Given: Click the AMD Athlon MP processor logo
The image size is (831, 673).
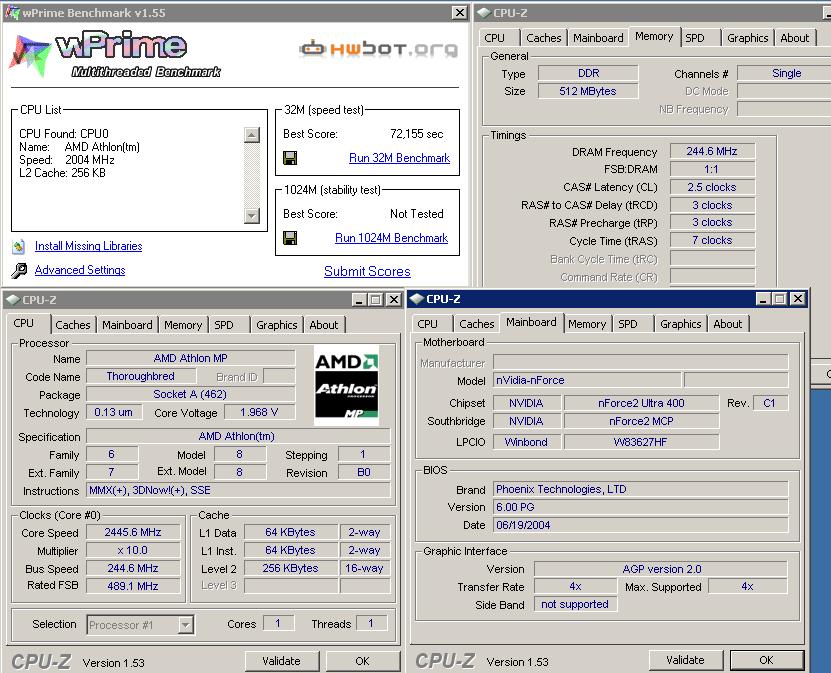Looking at the screenshot, I should tap(346, 385).
